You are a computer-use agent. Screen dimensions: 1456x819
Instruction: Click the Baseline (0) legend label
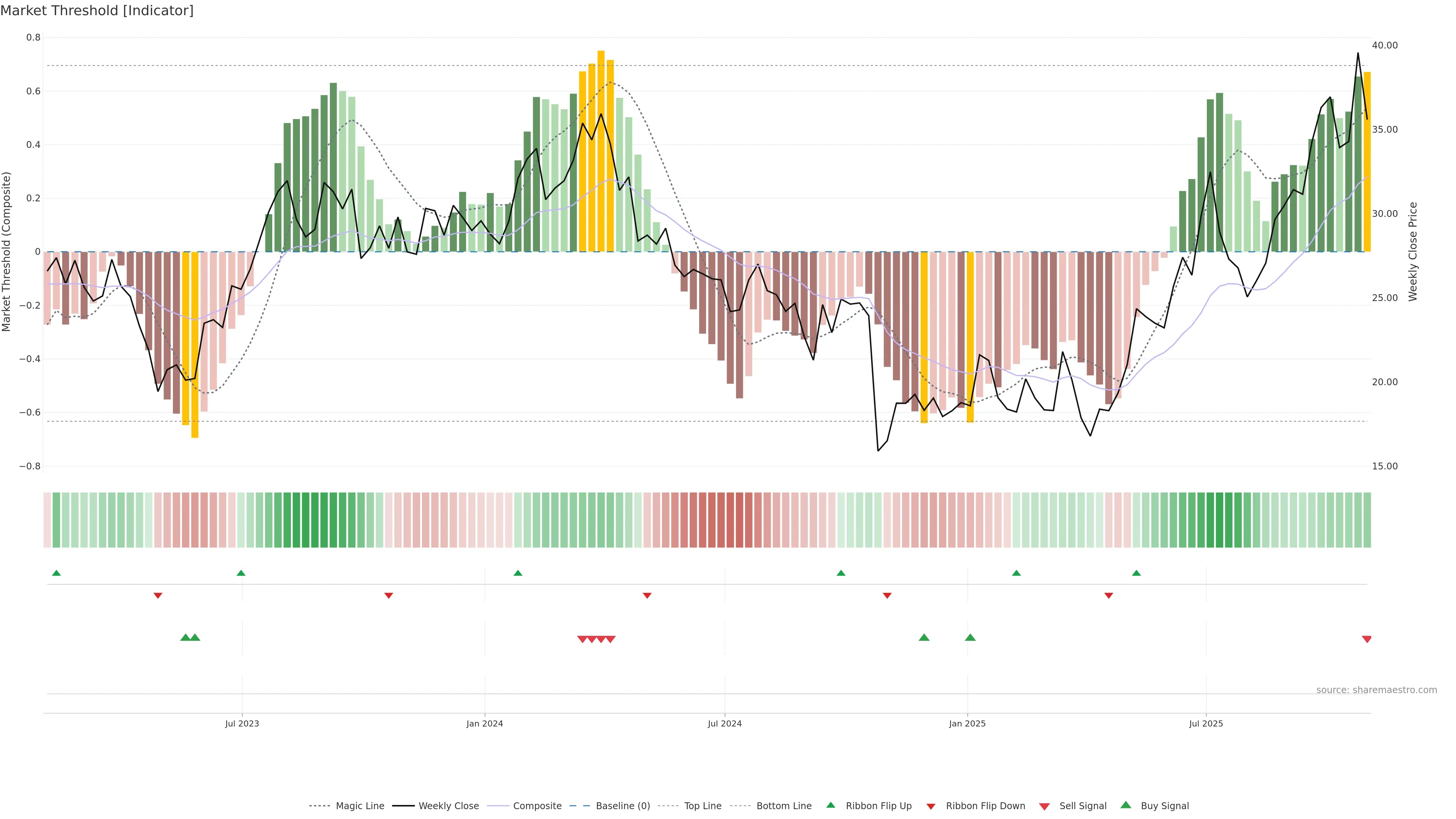tap(623, 806)
